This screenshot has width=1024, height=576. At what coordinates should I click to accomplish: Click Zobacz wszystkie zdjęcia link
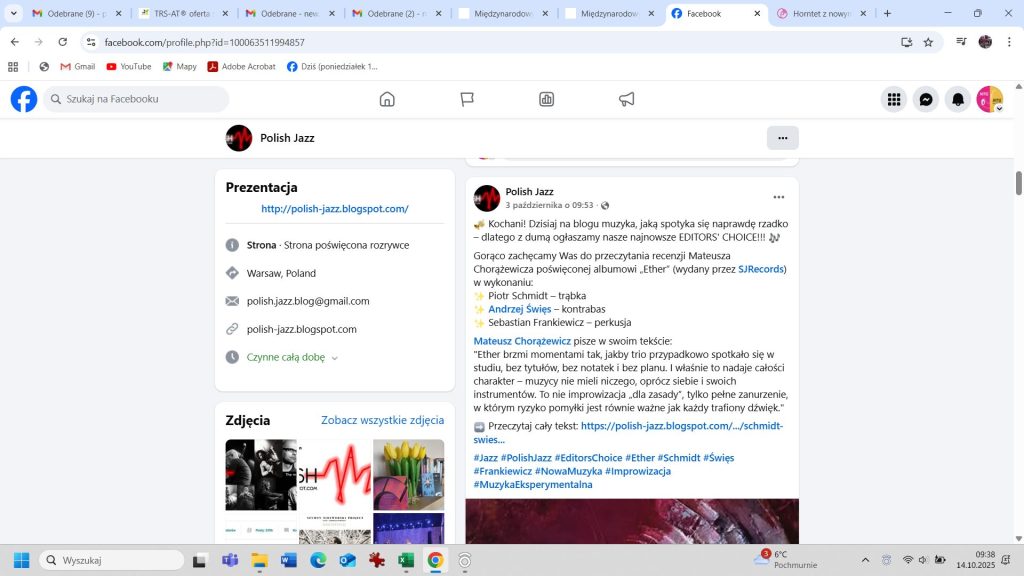(382, 420)
